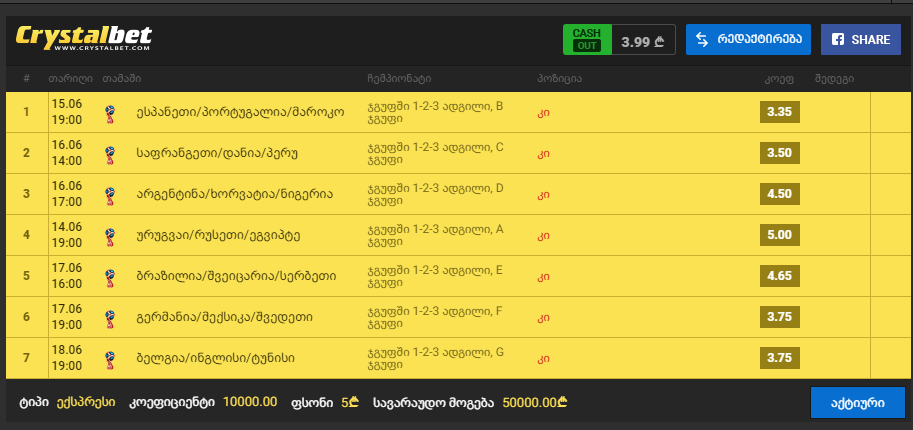Image resolution: width=913 pixels, height=430 pixels.
Task: Click the Crystalbet logo
Action: [83, 38]
